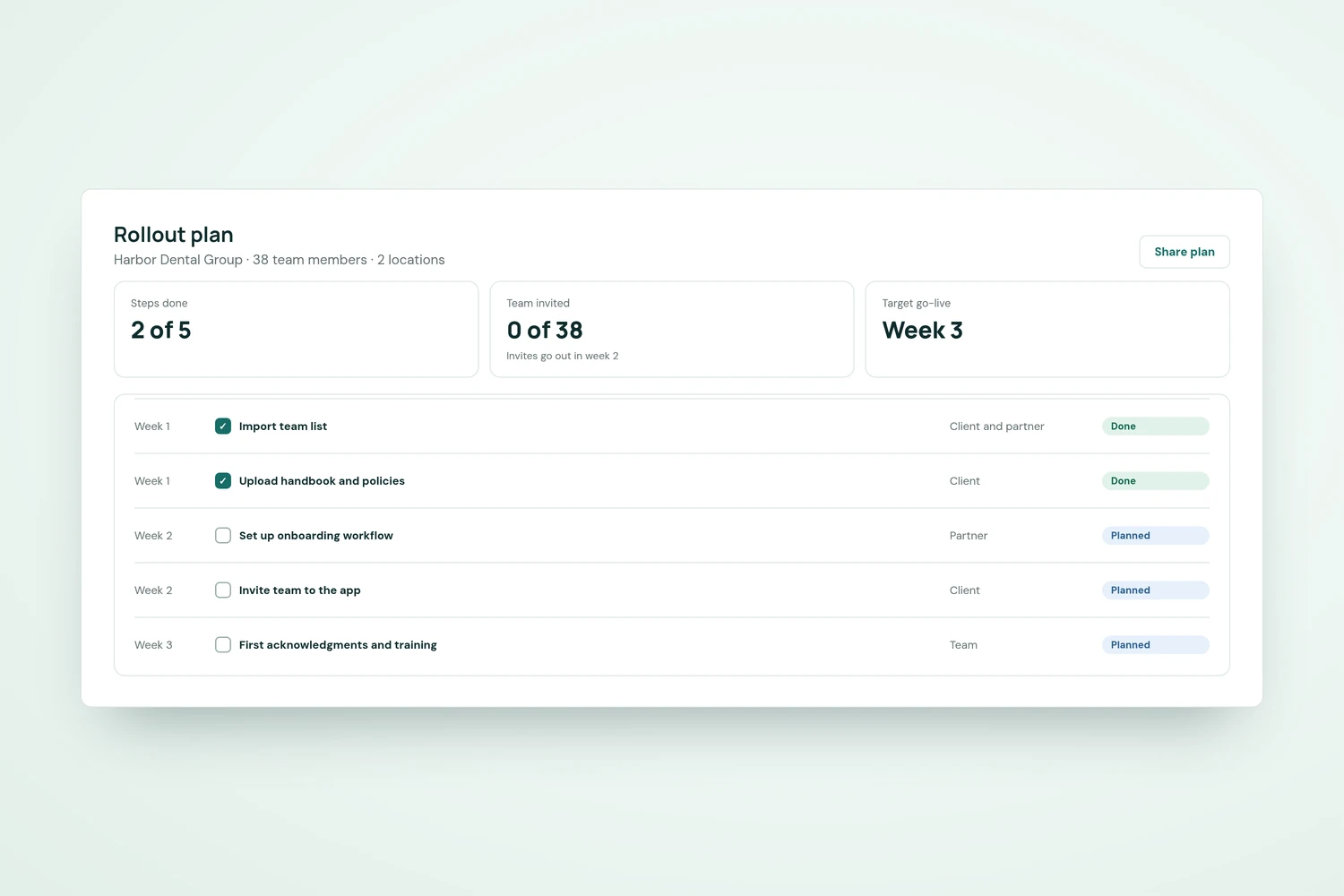Click Client owner in Upload handbook row
Viewport: 1344px width, 896px height.
coord(965,481)
